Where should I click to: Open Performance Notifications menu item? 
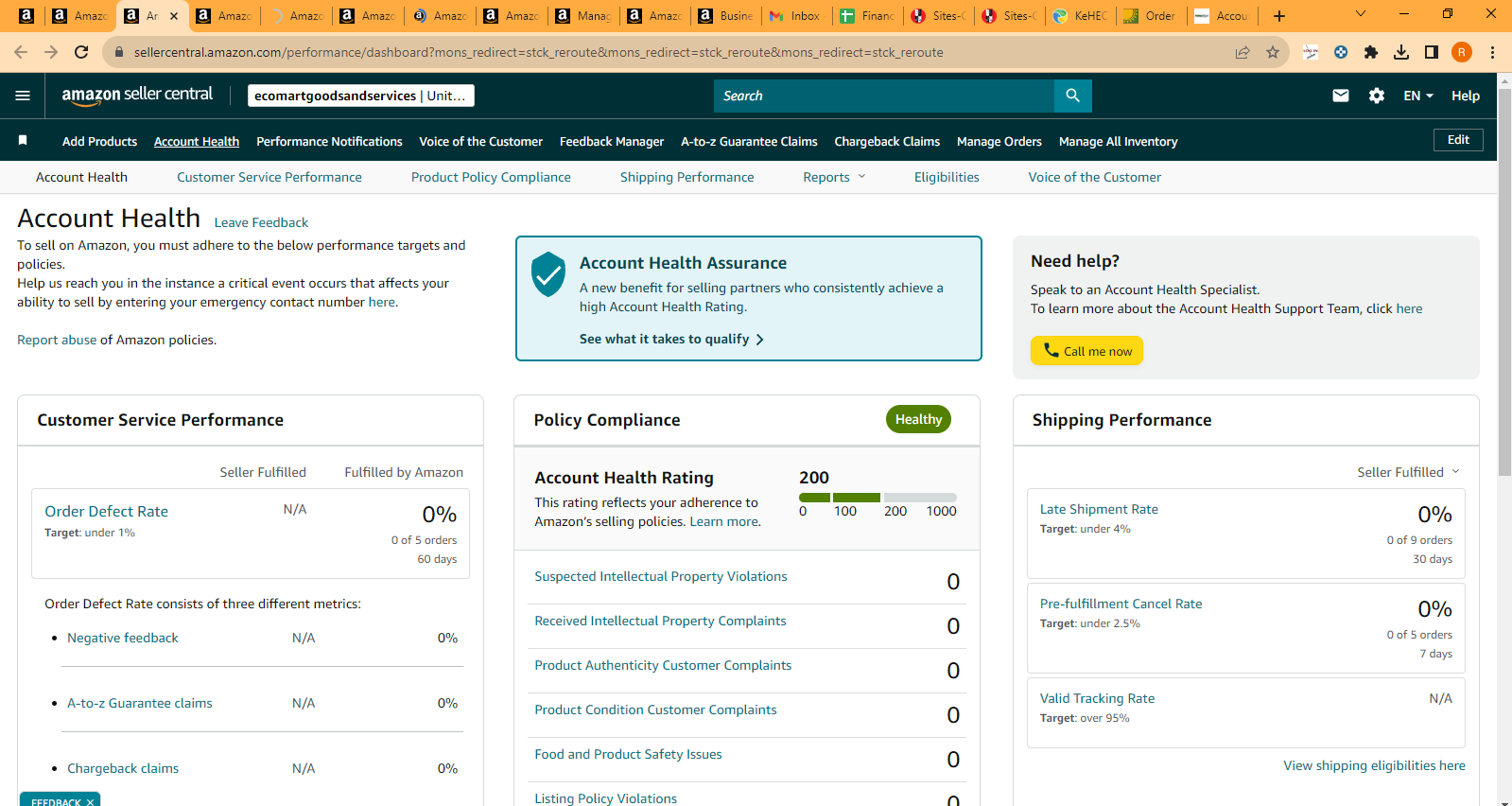[x=329, y=141]
